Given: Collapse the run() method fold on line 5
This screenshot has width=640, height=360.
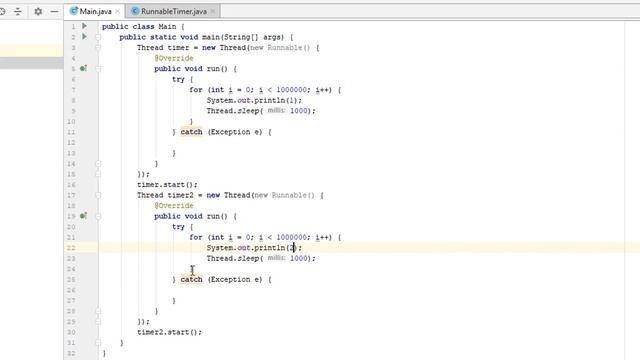Looking at the screenshot, I should point(98,69).
